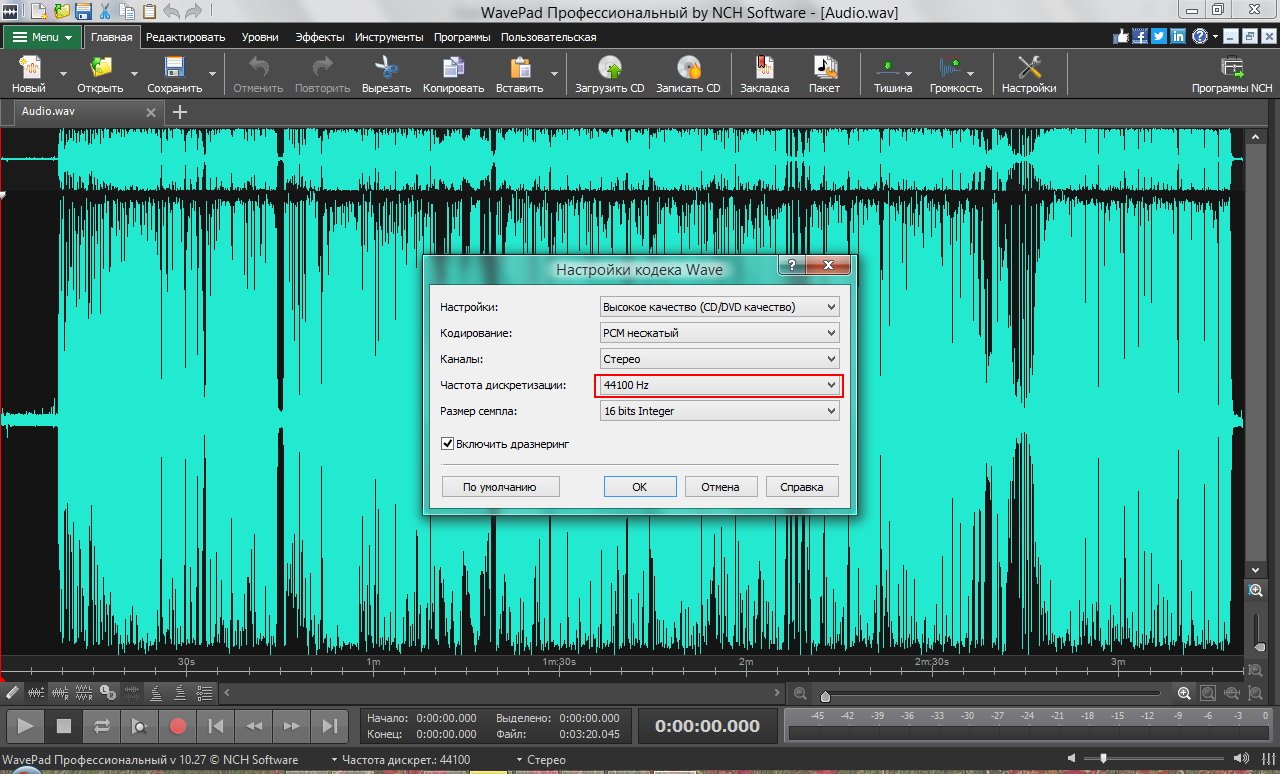Switch to the Эффекты ribbon tab

[x=319, y=37]
